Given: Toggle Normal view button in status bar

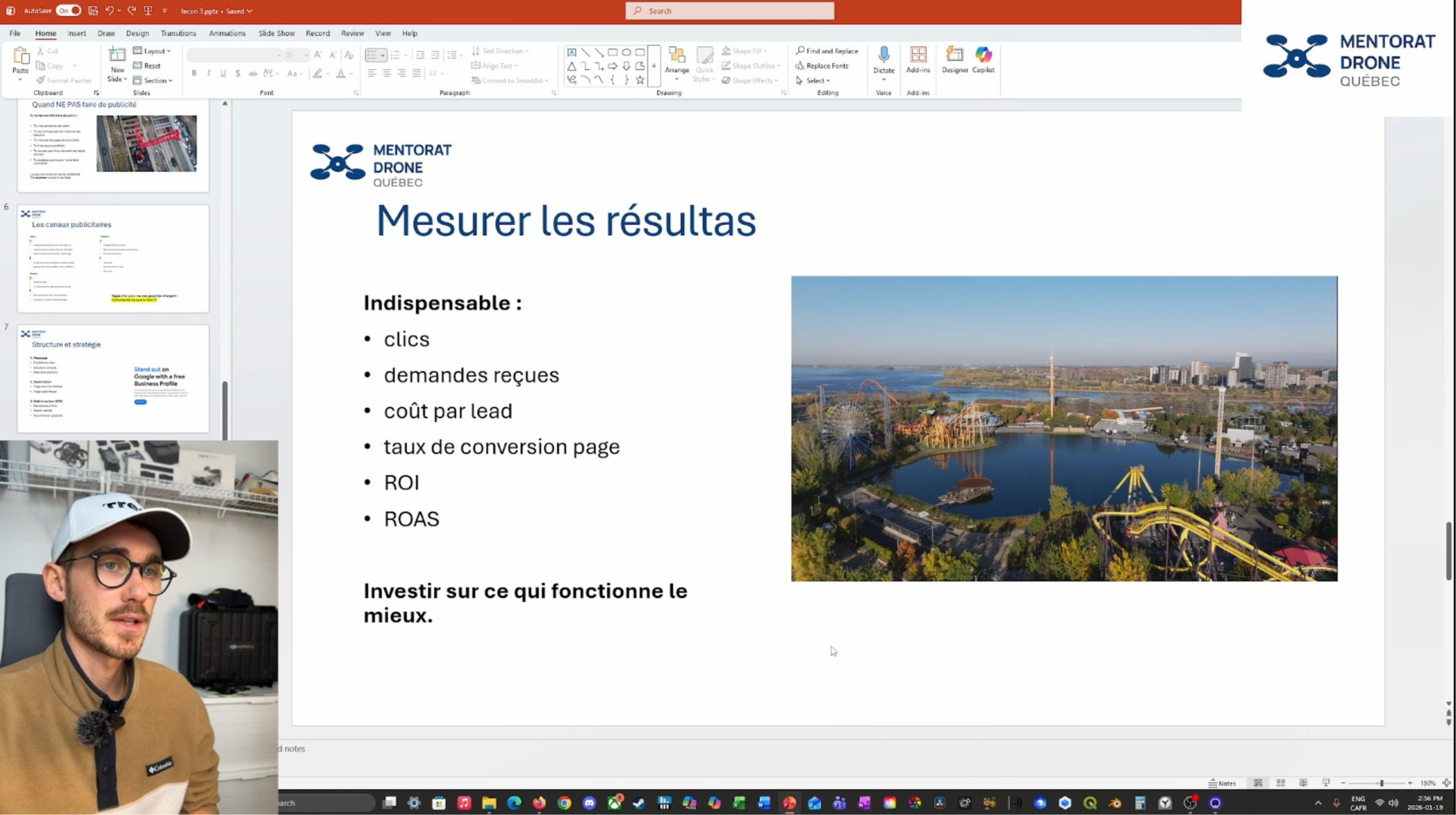Looking at the screenshot, I should (x=1258, y=783).
